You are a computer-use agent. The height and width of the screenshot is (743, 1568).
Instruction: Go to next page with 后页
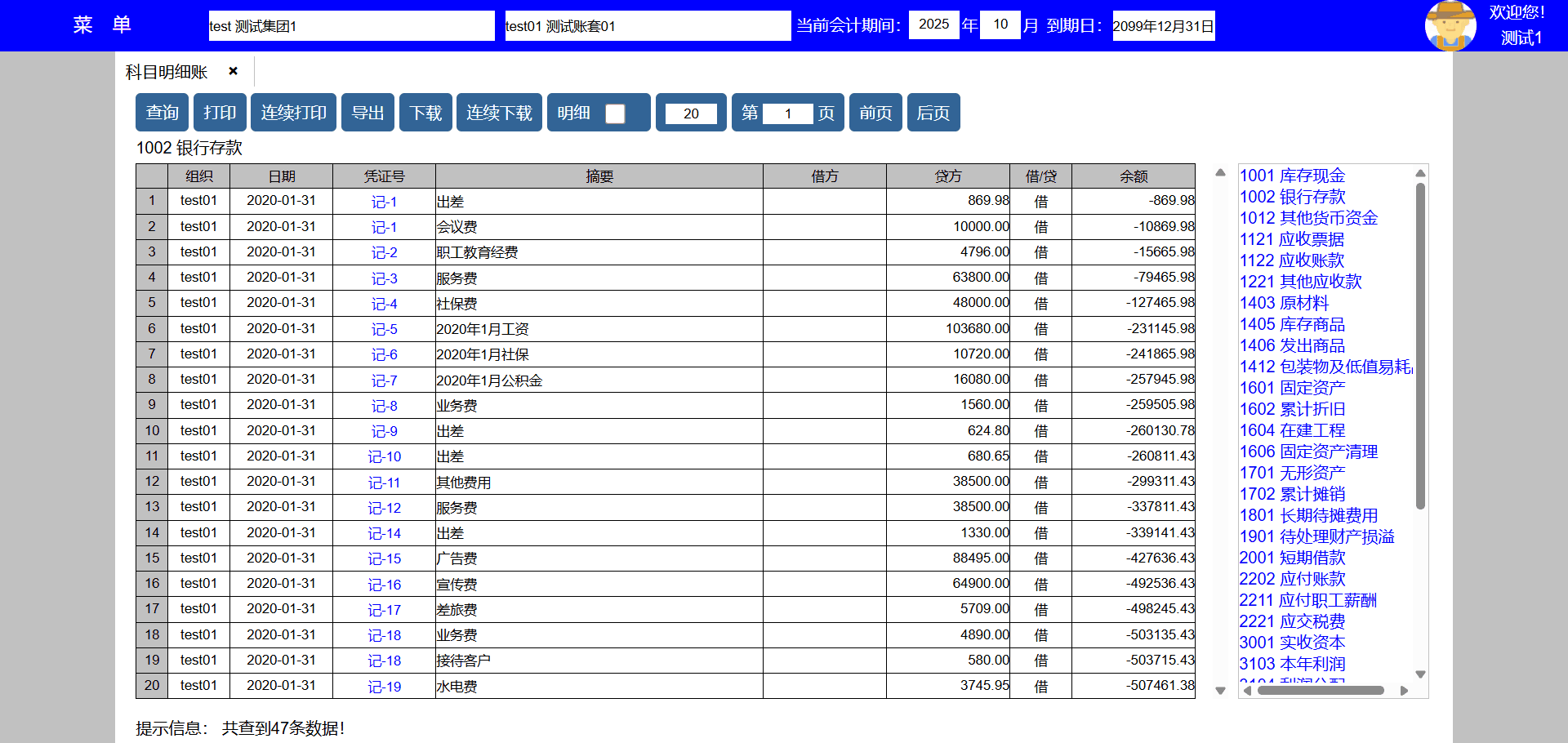coord(933,113)
